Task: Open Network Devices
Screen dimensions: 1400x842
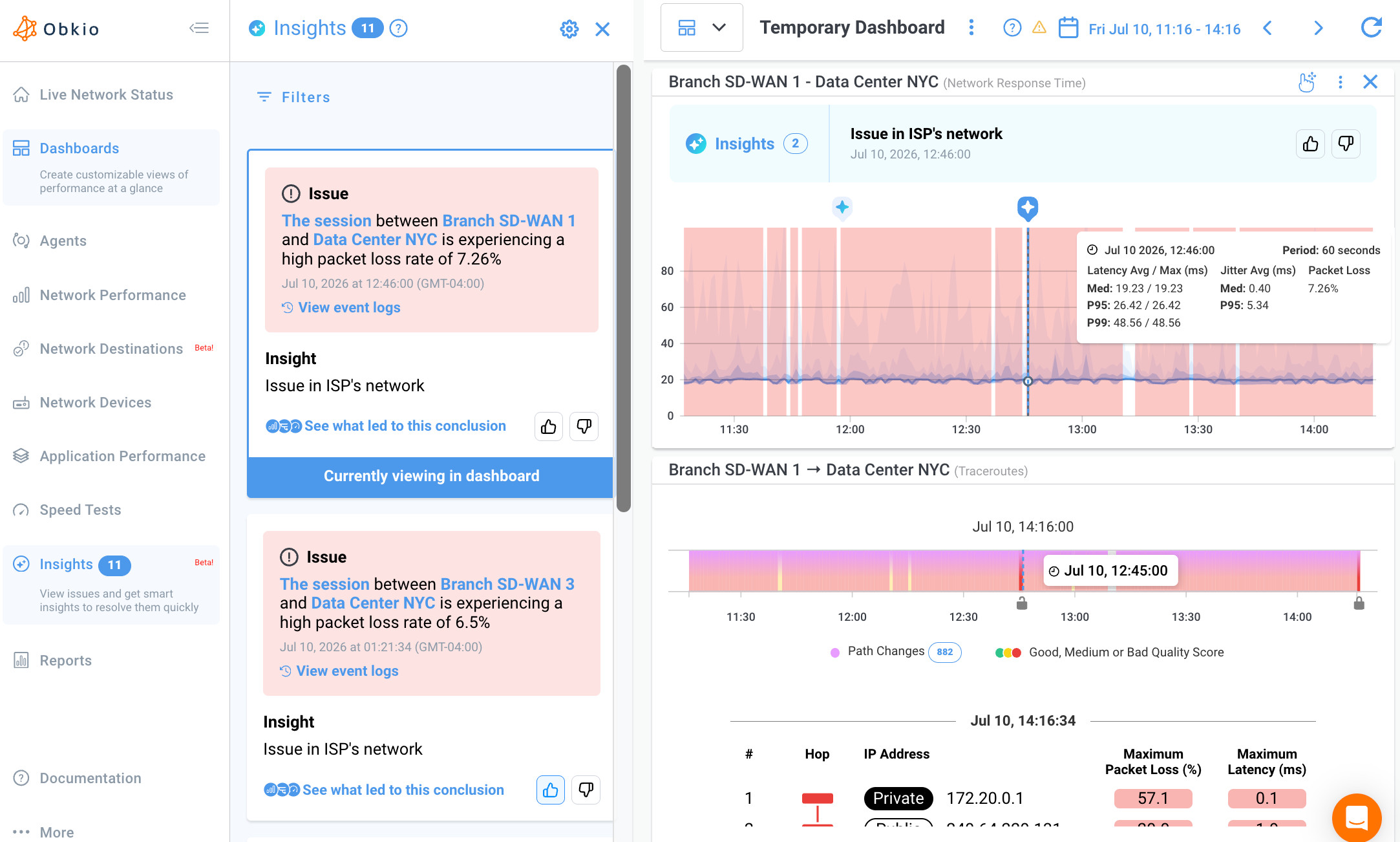Action: (95, 402)
